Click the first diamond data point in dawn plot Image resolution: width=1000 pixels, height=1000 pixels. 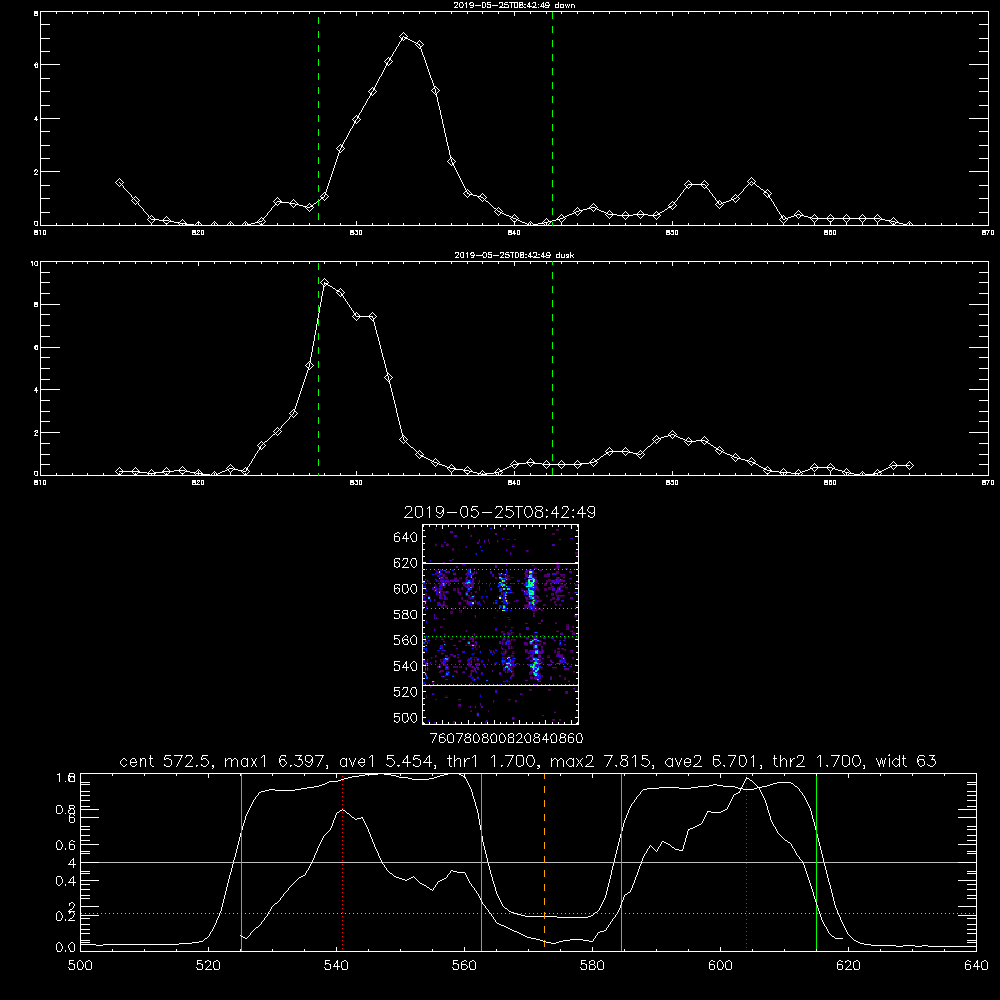[119, 182]
